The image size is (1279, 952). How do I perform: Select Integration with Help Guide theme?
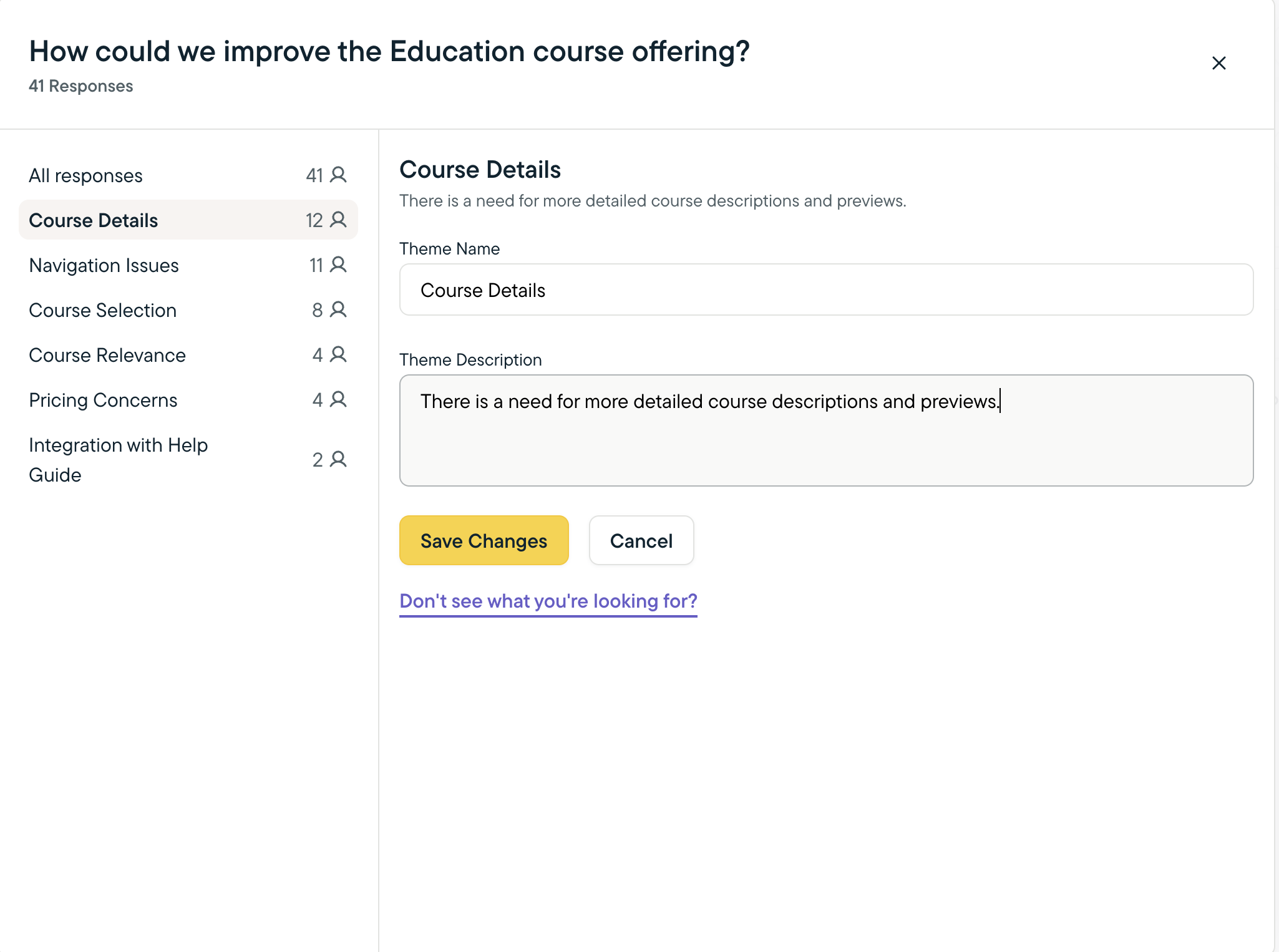click(119, 460)
